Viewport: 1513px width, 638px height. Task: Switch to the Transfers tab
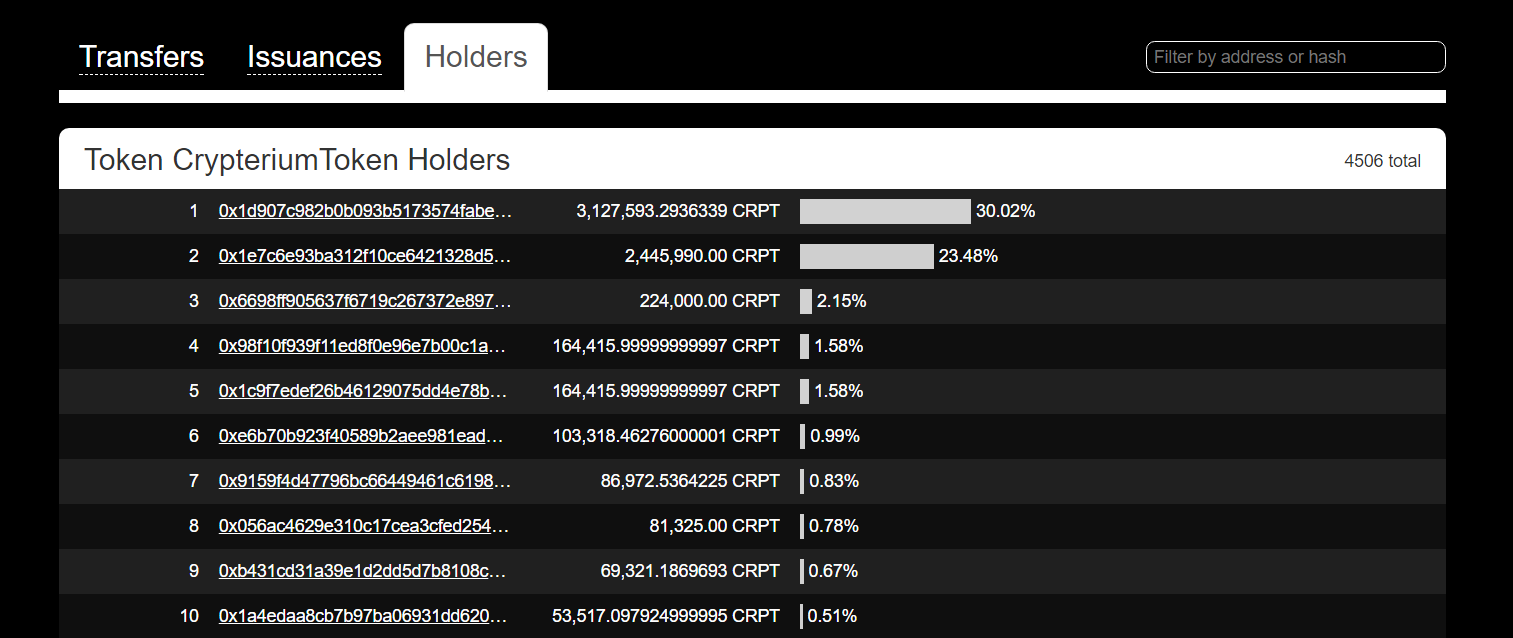[141, 57]
